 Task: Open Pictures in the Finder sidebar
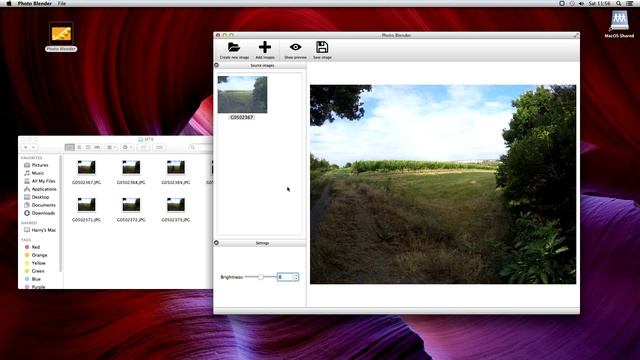point(40,165)
